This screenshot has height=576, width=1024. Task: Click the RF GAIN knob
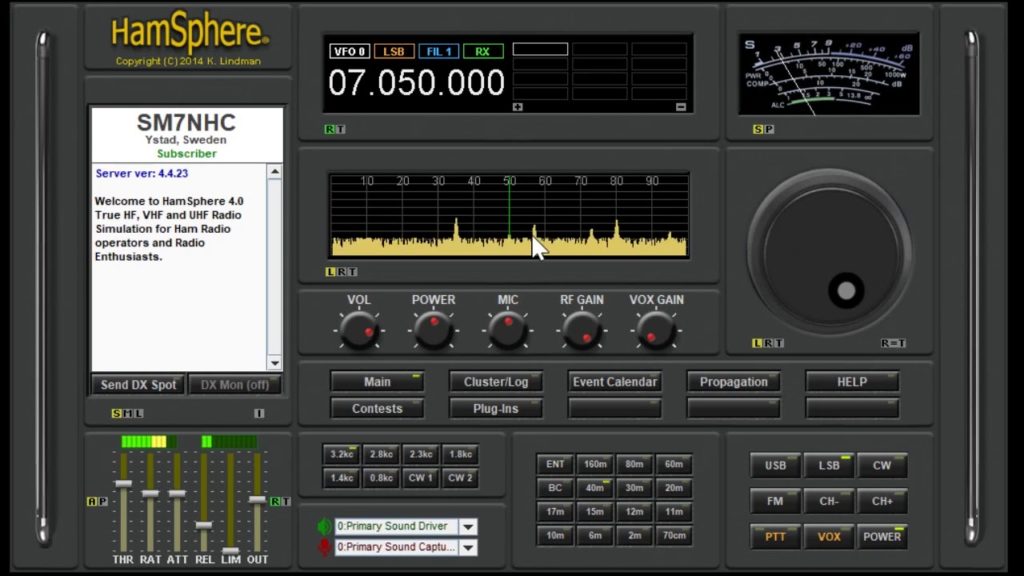click(x=581, y=330)
